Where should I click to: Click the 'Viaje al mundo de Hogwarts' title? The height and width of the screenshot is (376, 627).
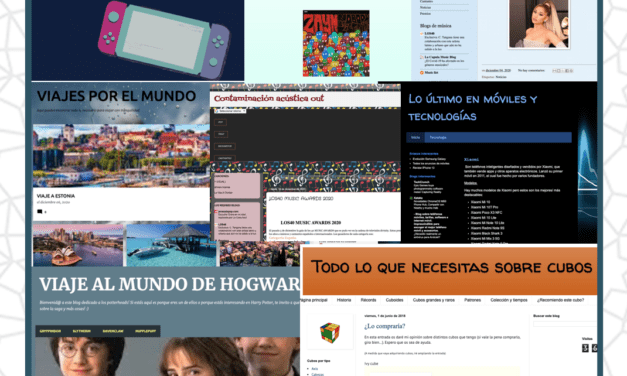(170, 284)
